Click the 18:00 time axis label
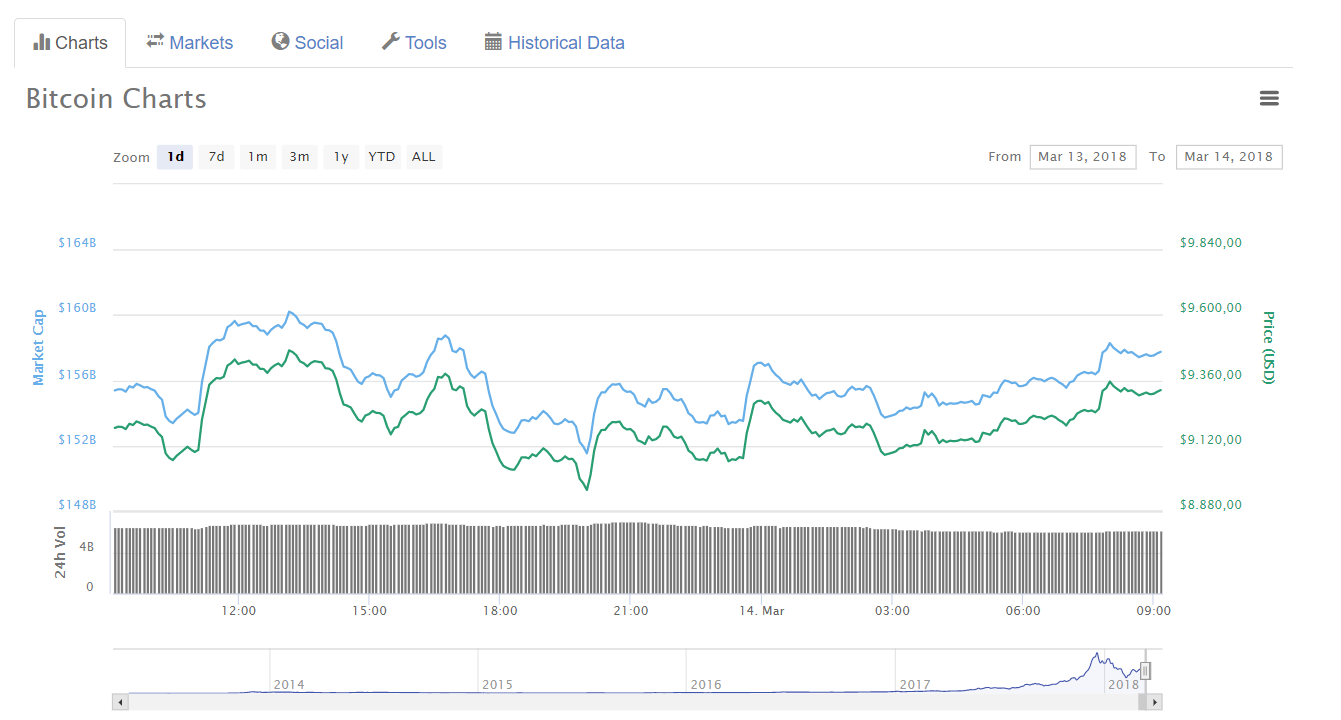1341x720 pixels. (x=500, y=611)
